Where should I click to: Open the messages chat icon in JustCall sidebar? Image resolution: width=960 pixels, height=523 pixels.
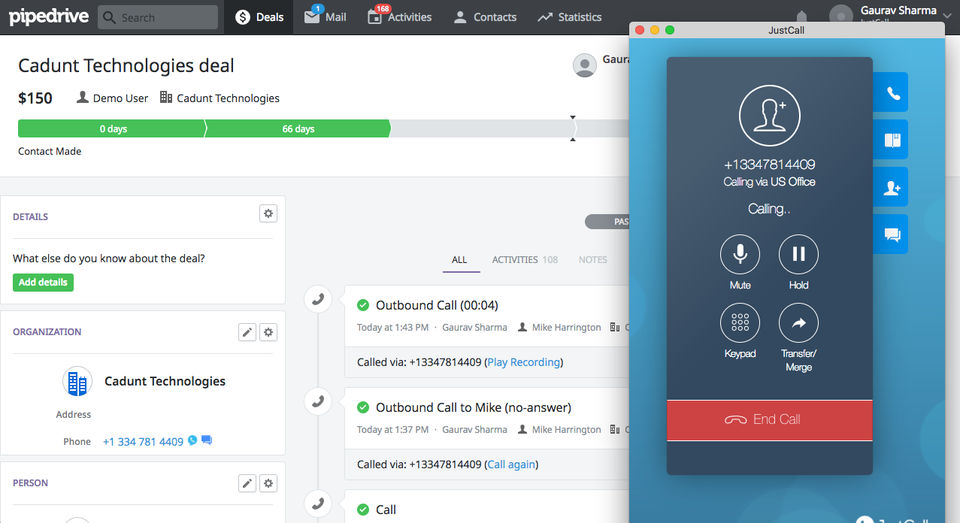[x=892, y=235]
